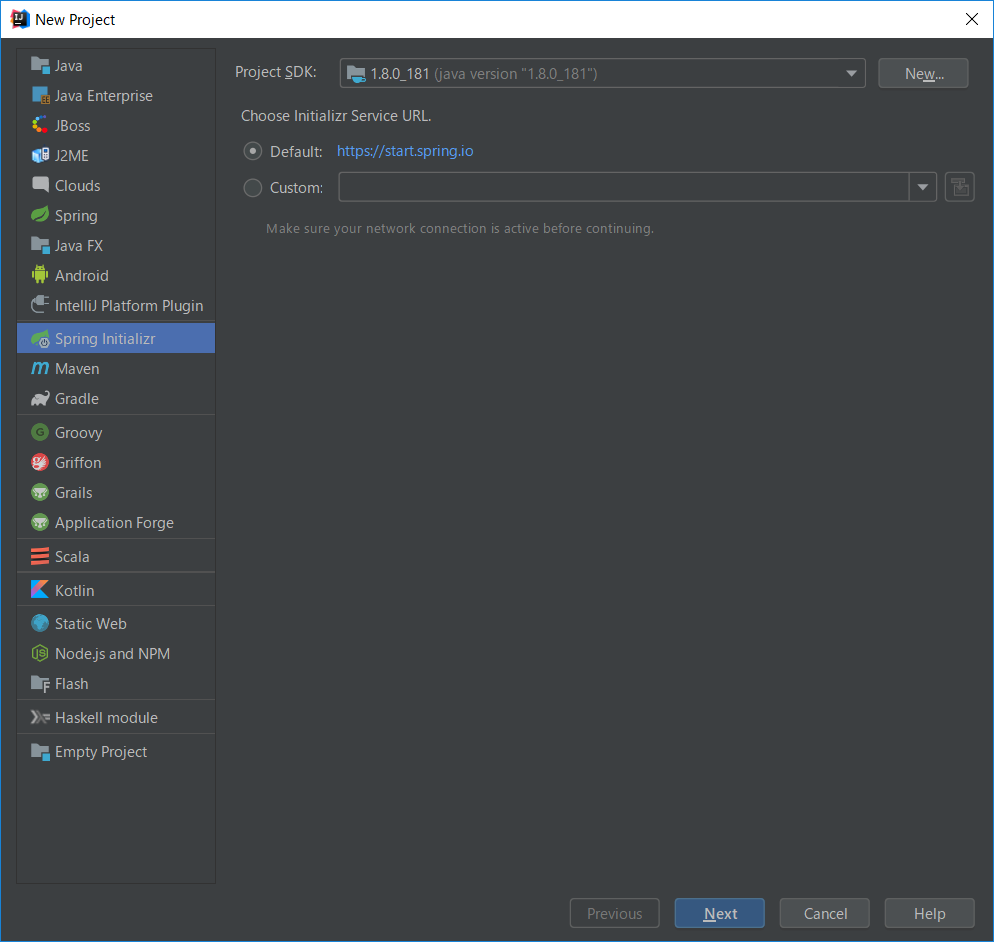Click the Griffon red icon
This screenshot has width=994, height=942.
40,462
